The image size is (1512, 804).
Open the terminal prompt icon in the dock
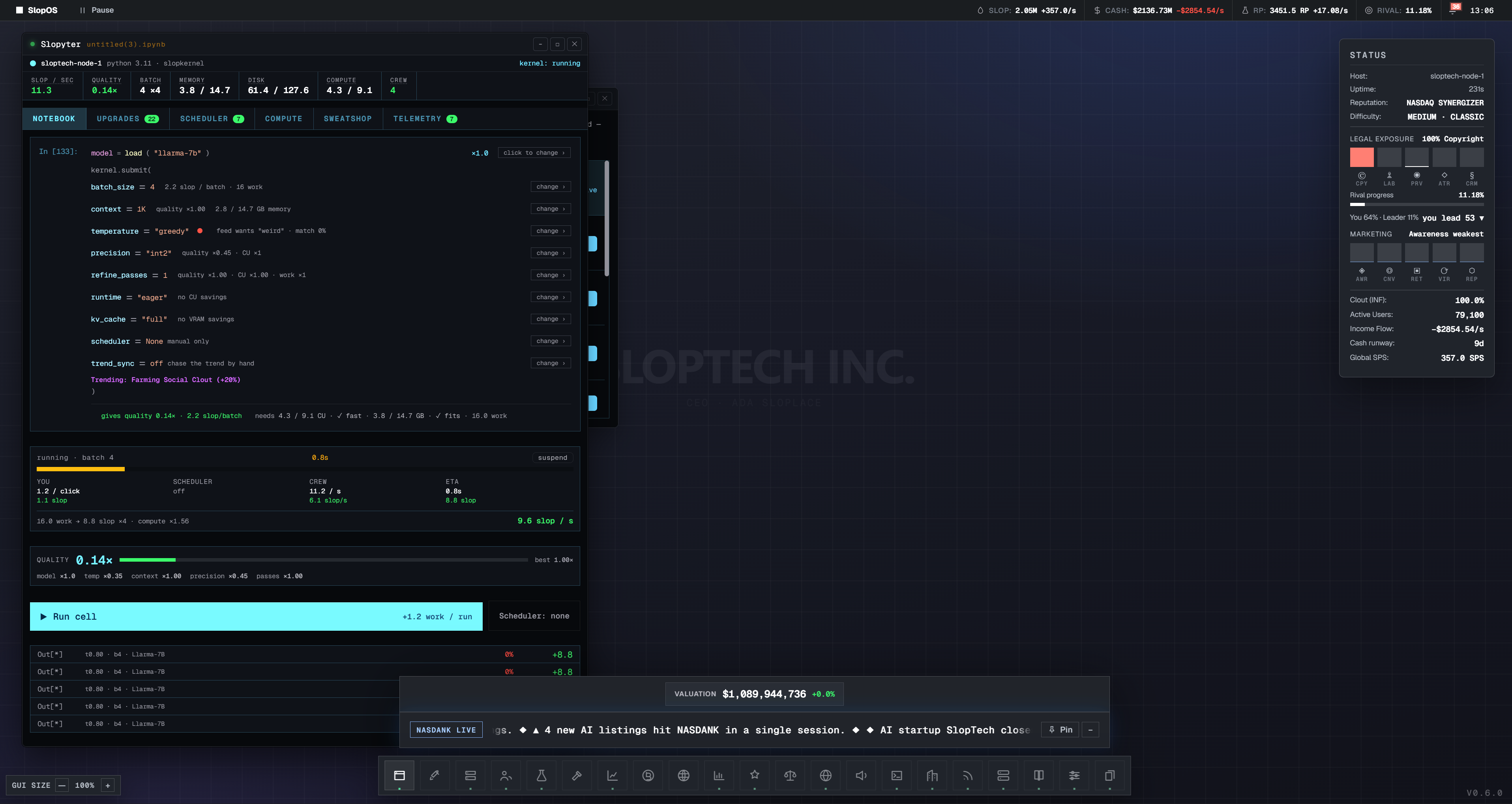coord(897,775)
